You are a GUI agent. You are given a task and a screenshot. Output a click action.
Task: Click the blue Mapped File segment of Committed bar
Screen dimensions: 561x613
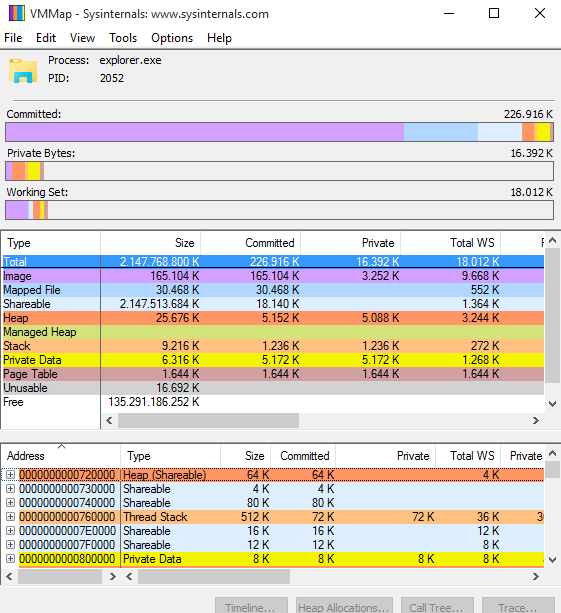(x=441, y=132)
